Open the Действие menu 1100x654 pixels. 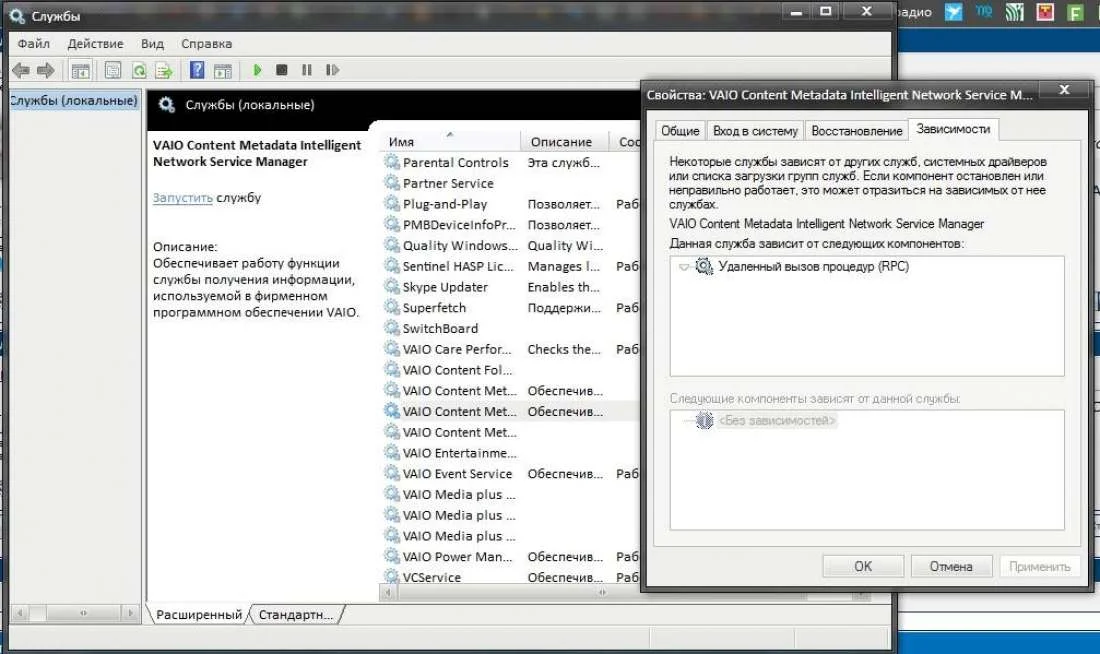tap(95, 44)
